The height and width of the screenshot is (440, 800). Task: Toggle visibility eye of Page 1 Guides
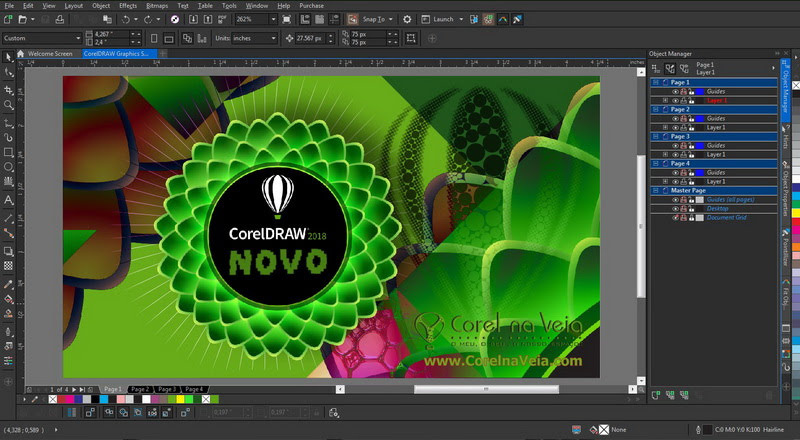675,91
